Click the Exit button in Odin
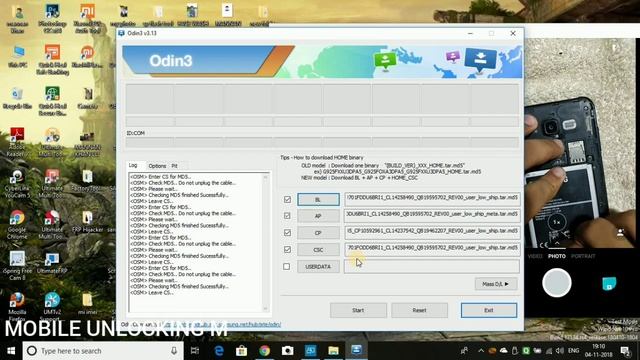The image size is (640, 360). point(489,310)
